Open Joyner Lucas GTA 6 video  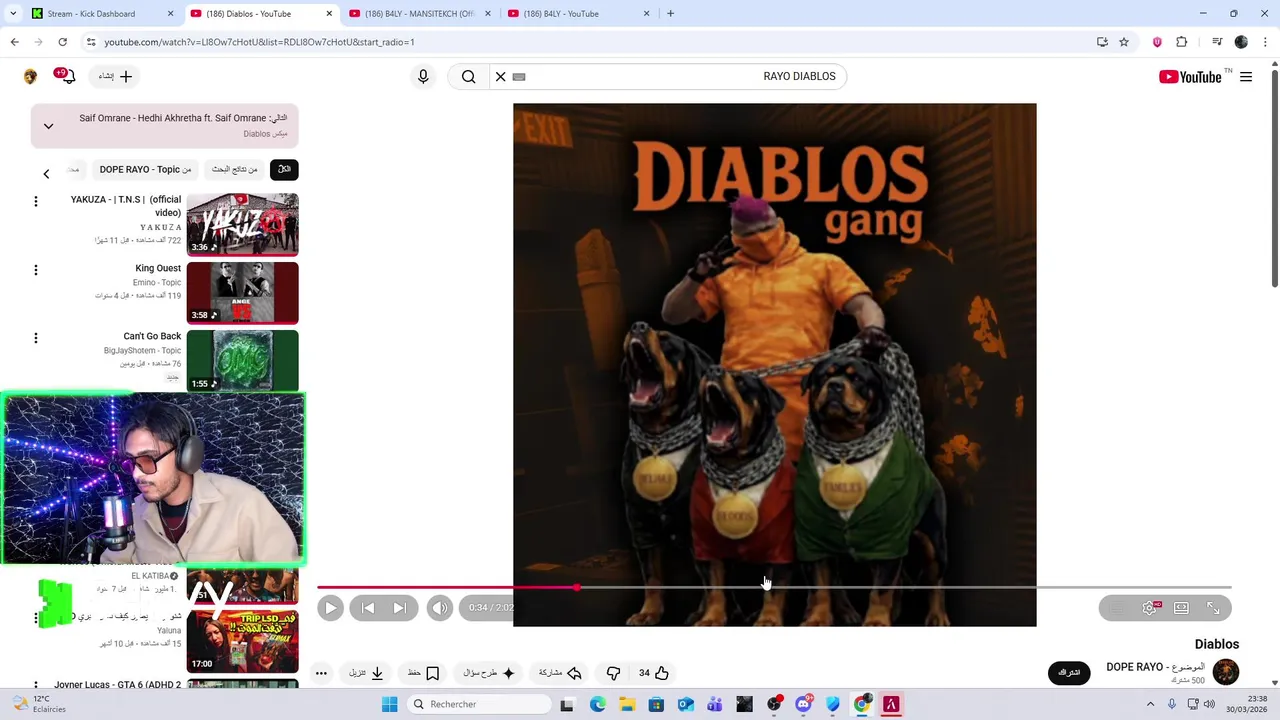118,685
